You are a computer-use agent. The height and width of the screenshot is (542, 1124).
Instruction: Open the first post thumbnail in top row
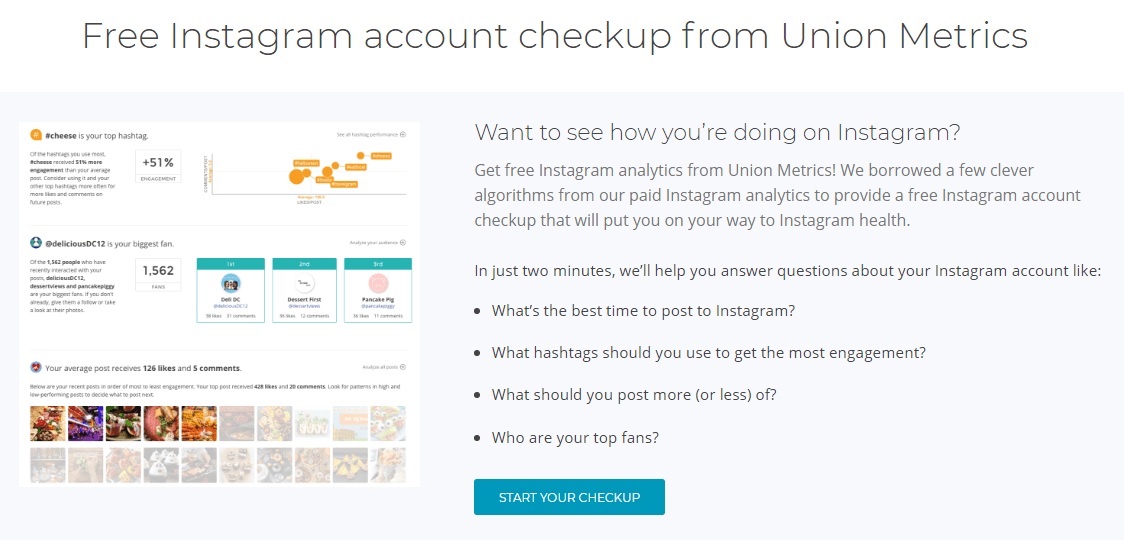pos(48,423)
